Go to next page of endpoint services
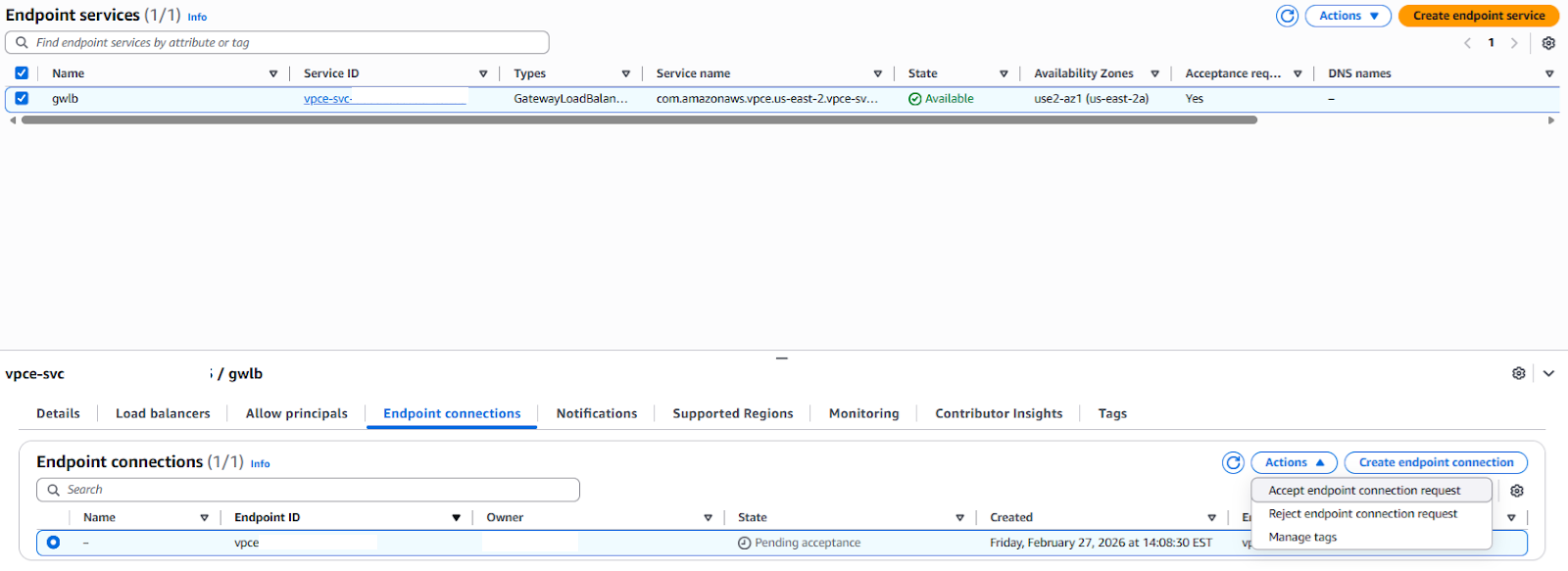 [x=1514, y=43]
